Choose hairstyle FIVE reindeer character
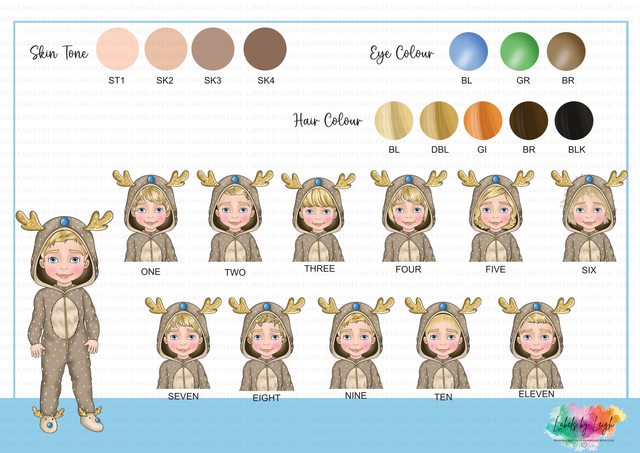Viewport: 640px width, 453px height. 496,217
